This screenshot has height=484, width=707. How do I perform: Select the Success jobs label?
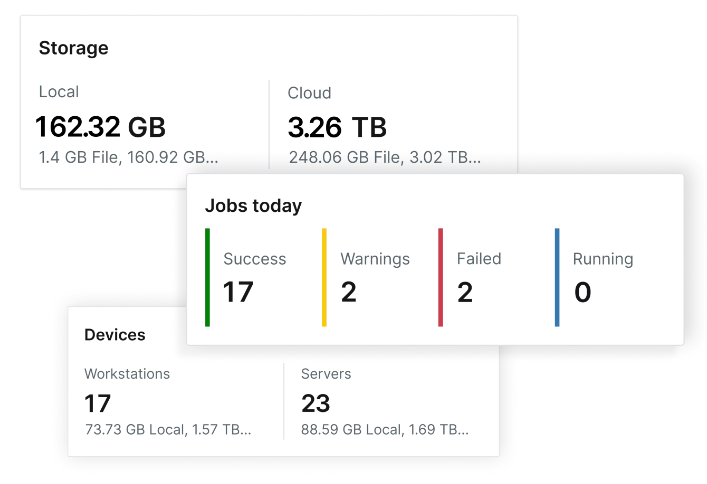[254, 259]
